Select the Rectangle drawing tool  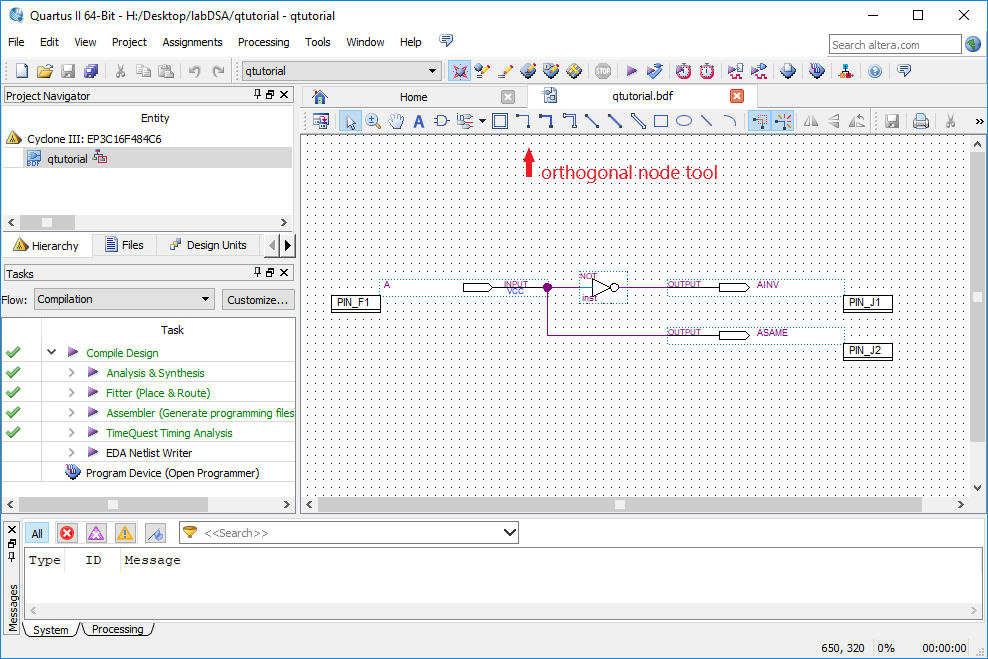coord(661,121)
